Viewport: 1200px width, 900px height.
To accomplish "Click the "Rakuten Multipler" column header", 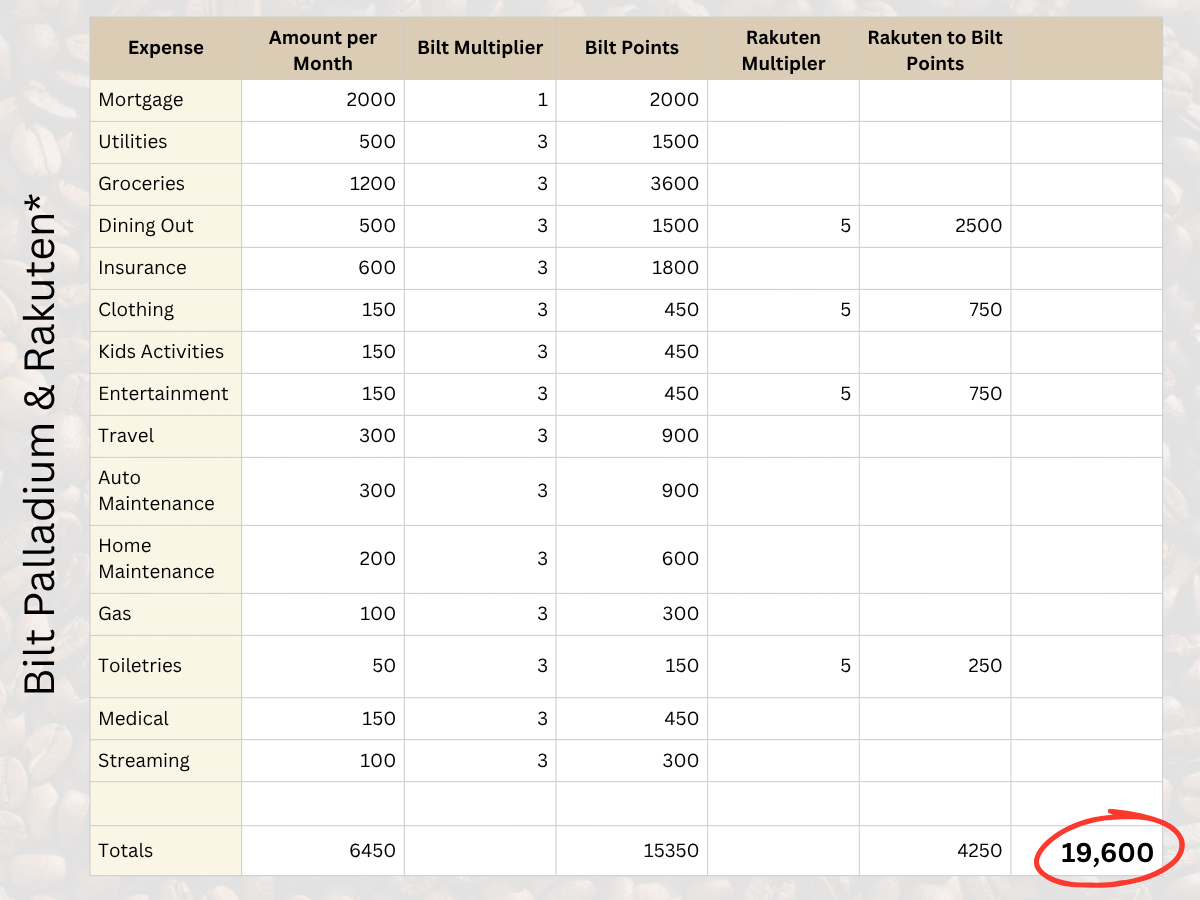I will (x=784, y=50).
